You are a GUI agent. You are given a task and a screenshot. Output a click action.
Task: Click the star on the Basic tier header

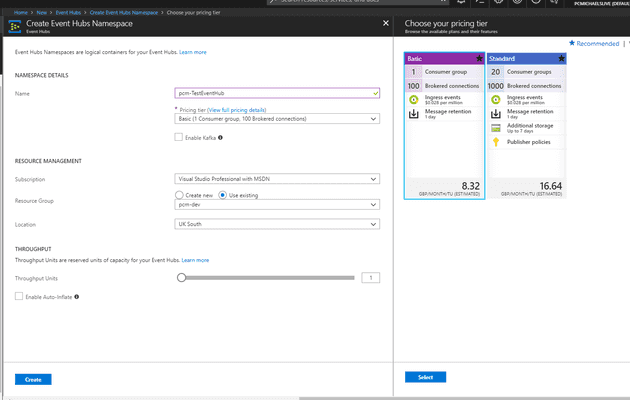coord(479,59)
